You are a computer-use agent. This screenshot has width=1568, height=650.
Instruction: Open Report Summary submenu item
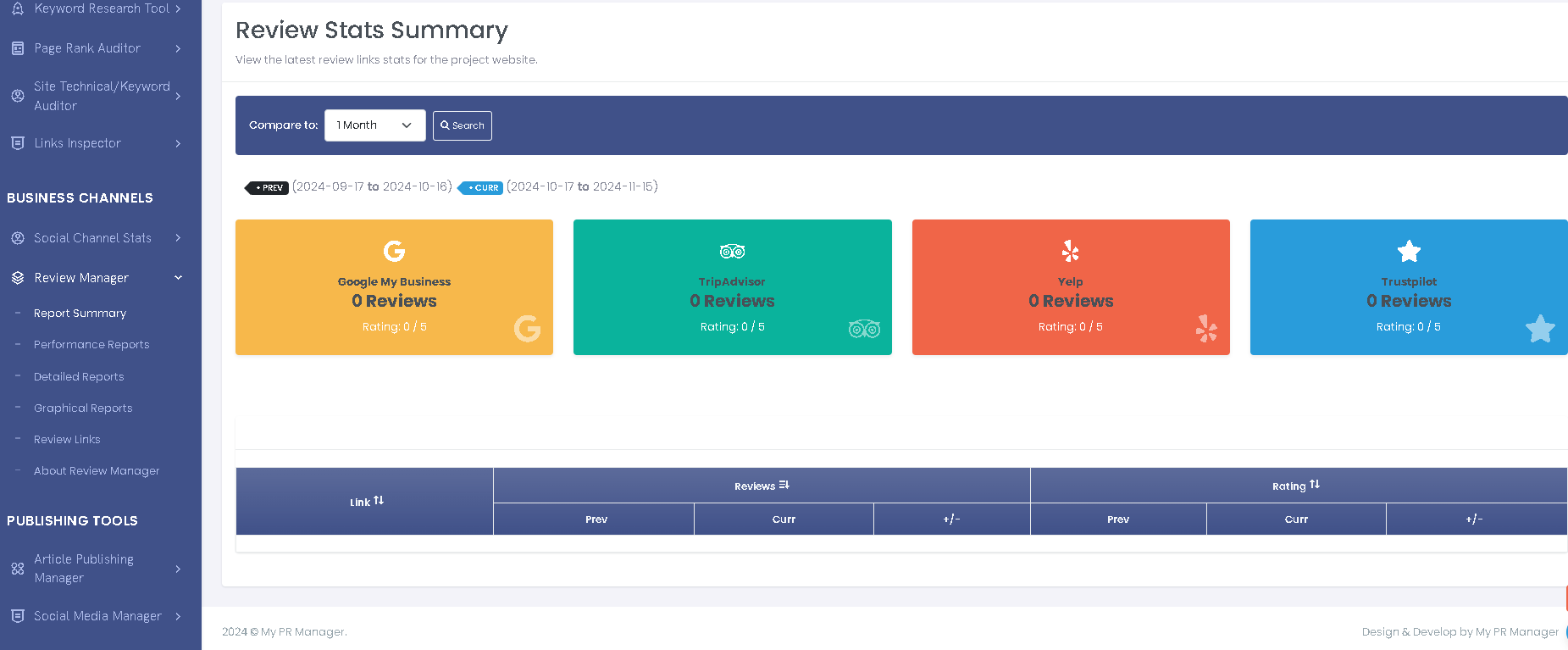[x=80, y=314]
